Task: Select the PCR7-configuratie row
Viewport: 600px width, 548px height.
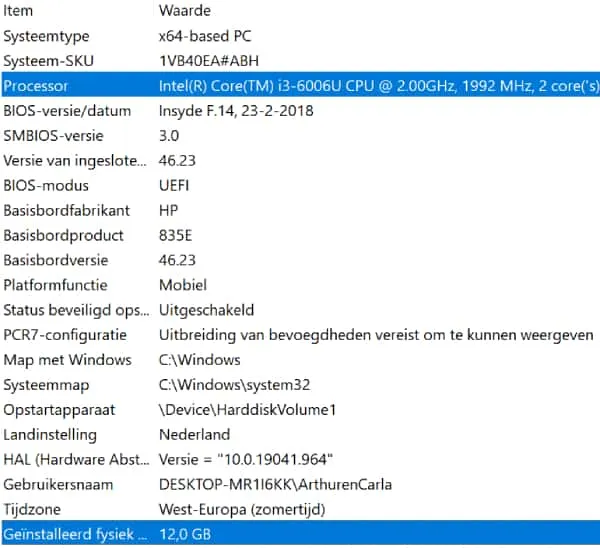Action: coord(65,335)
